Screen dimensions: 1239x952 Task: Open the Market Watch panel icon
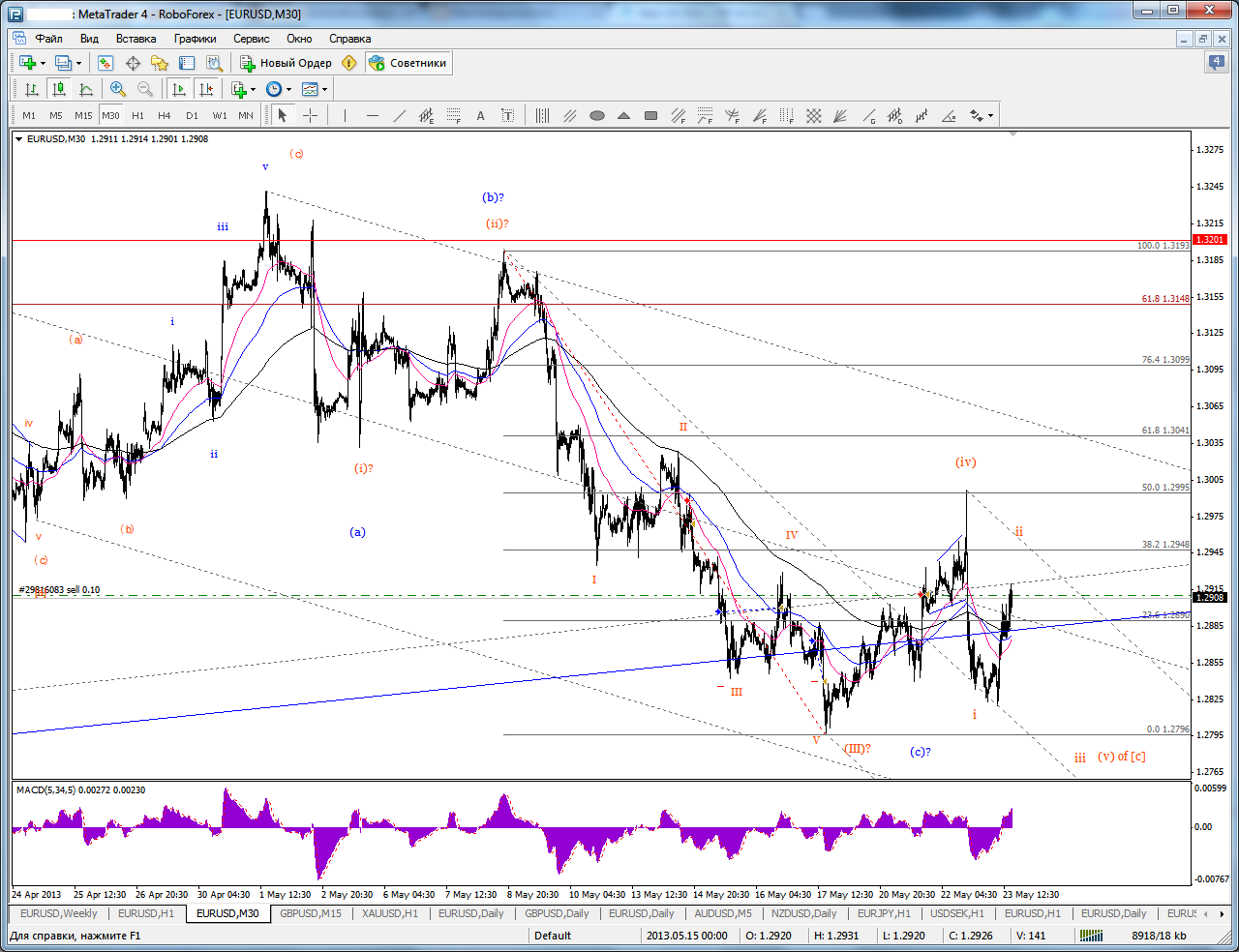click(106, 63)
